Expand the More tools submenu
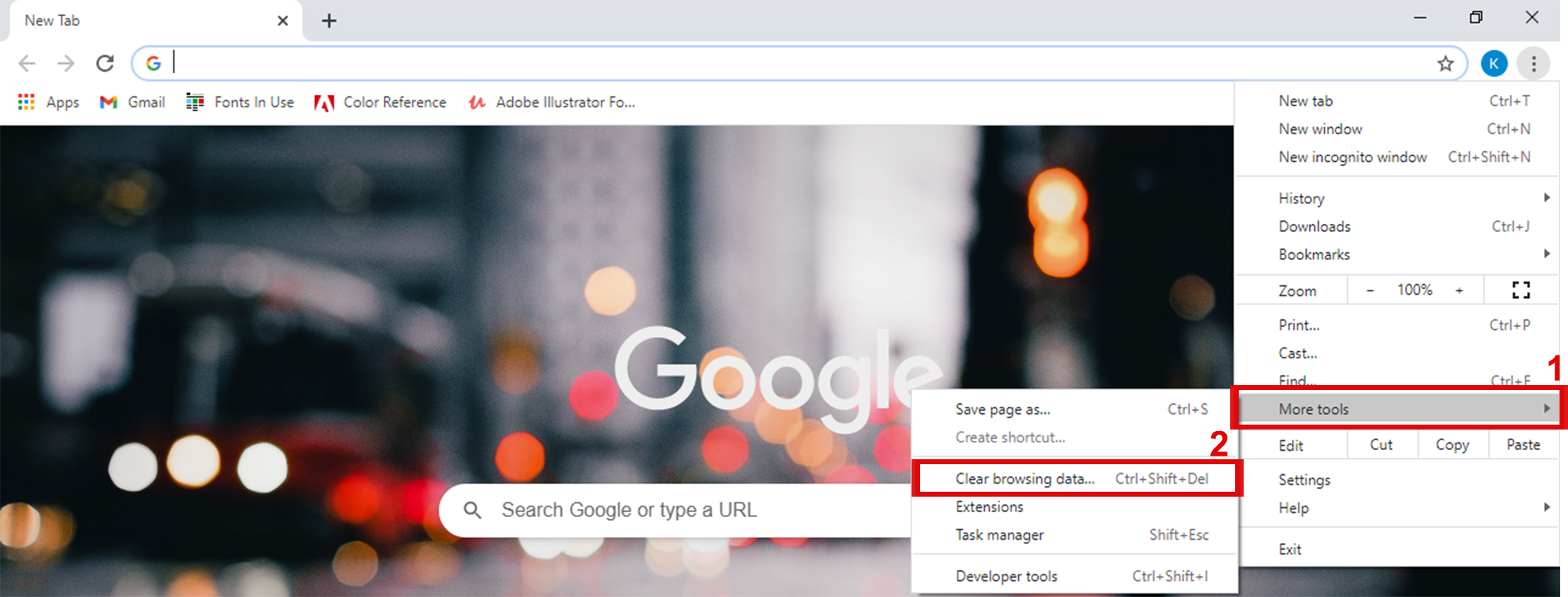Image resolution: width=1568 pixels, height=597 pixels. [x=1399, y=409]
